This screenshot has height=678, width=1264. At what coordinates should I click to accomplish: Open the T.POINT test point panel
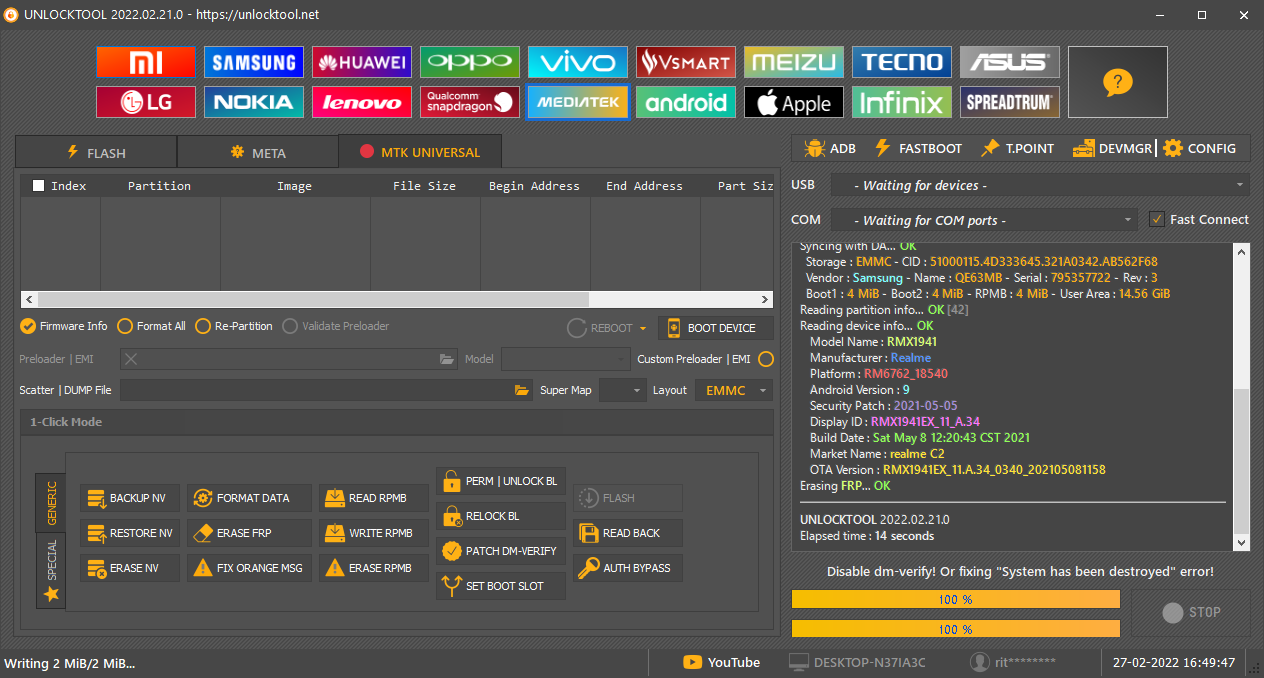(x=1017, y=148)
